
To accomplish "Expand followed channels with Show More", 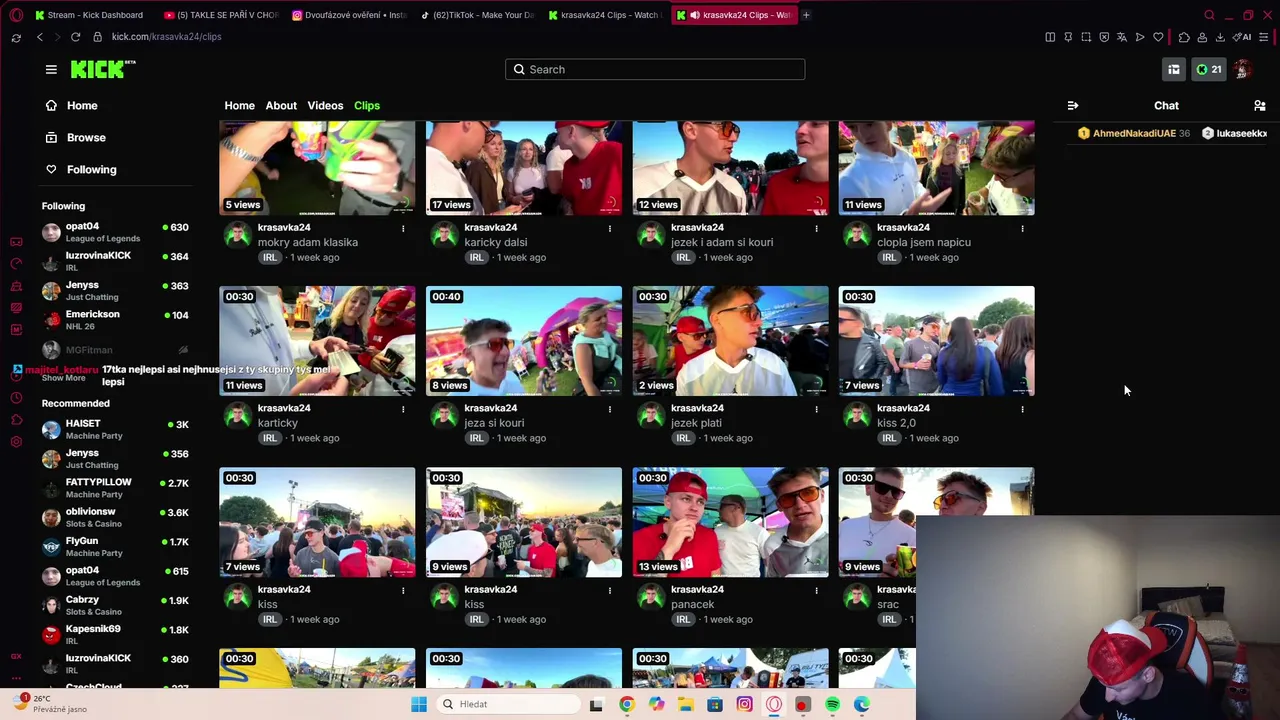I will (x=63, y=378).
